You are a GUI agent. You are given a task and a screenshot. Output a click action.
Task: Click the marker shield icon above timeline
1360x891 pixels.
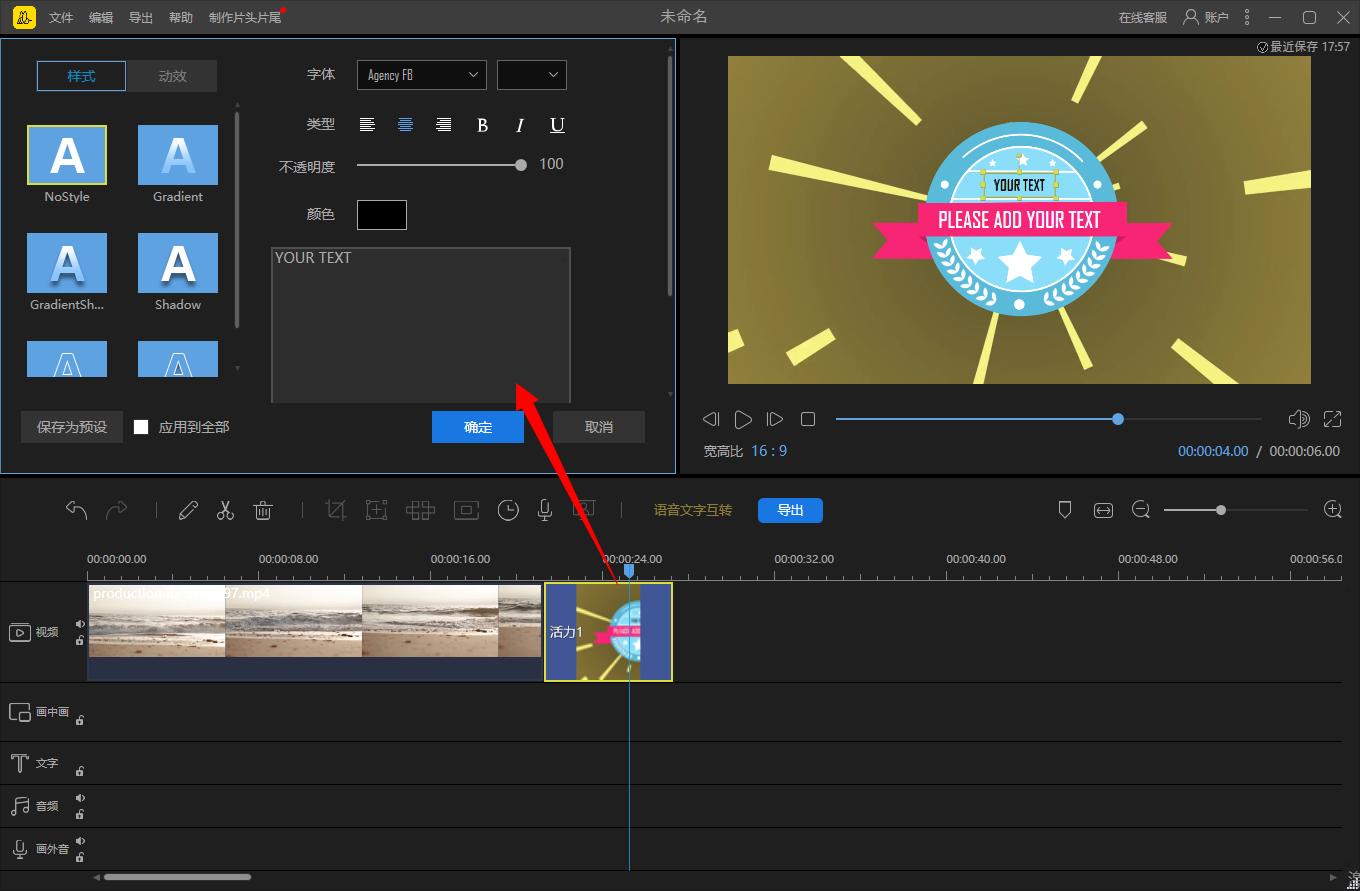pyautogui.click(x=1065, y=510)
